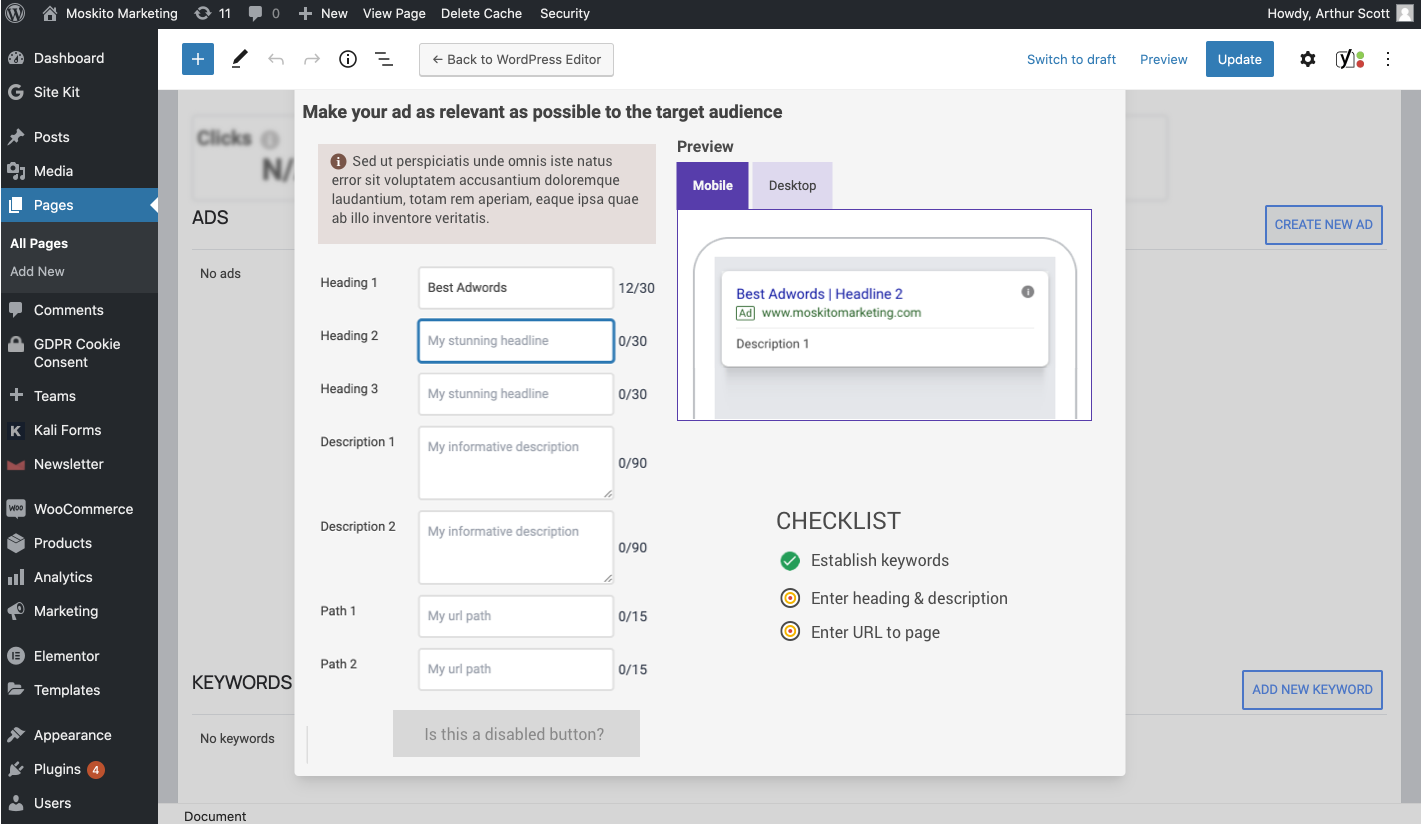This screenshot has width=1421, height=824.
Task: Open the WordPress logo menu
Action: [x=14, y=14]
